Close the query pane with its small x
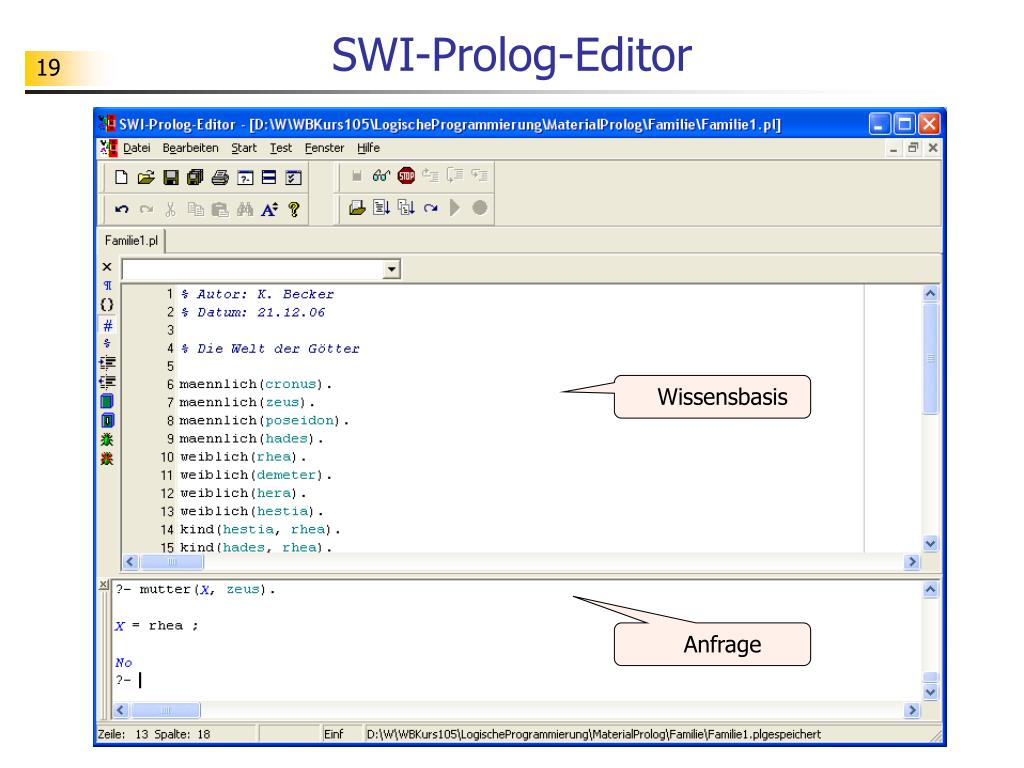This screenshot has height=768, width=1024. [x=103, y=584]
